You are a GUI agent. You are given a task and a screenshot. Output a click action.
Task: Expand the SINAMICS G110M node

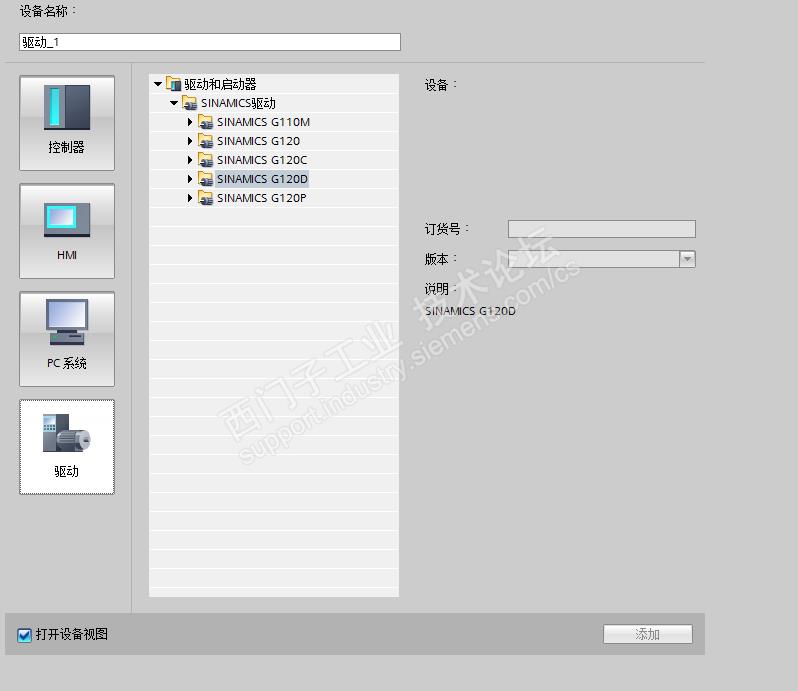pyautogui.click(x=190, y=122)
